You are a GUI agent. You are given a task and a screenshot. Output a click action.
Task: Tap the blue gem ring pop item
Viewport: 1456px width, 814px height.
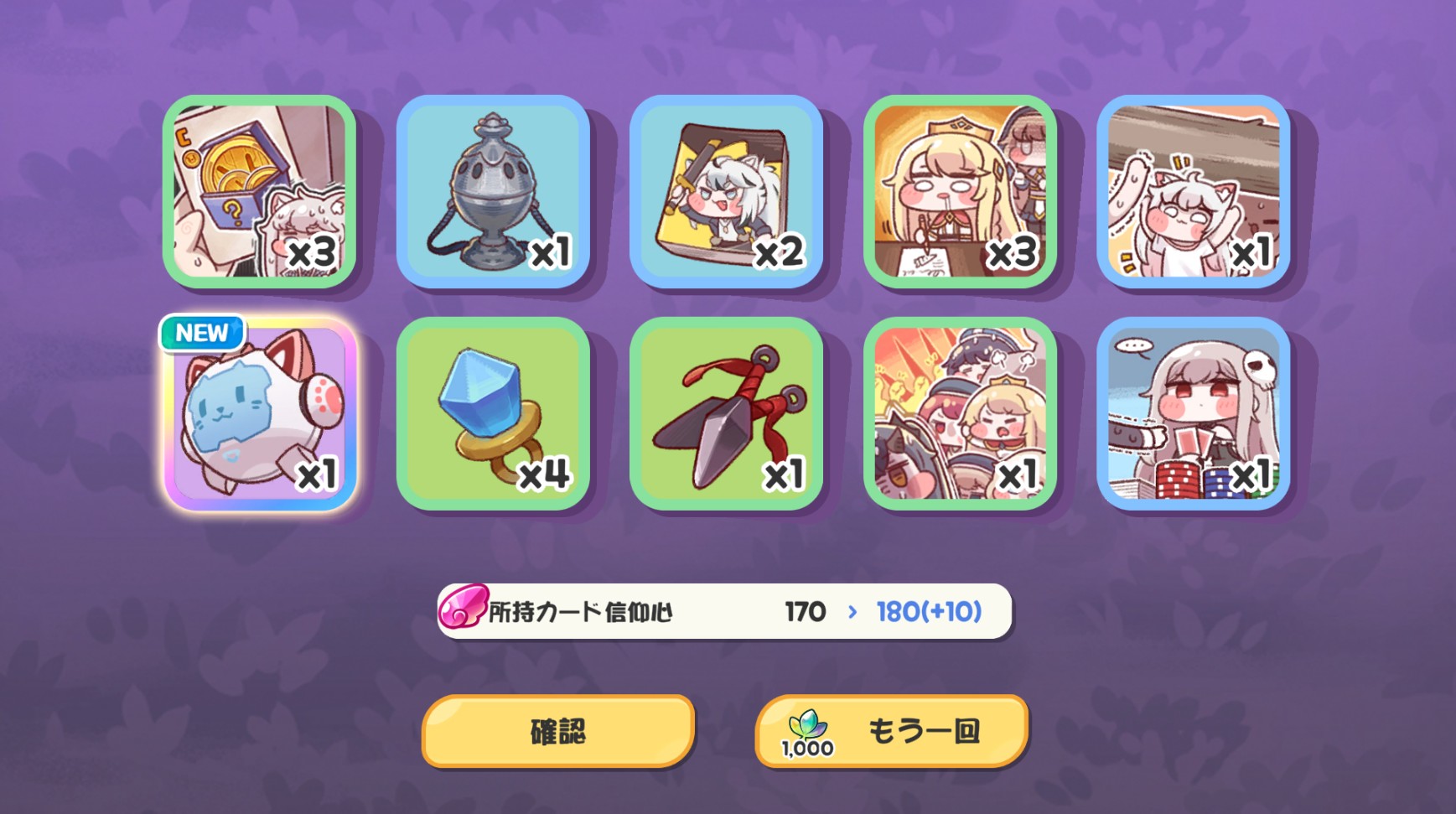(493, 414)
